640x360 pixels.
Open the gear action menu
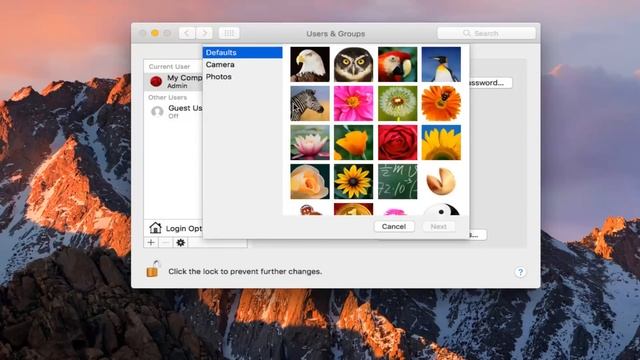(180, 242)
